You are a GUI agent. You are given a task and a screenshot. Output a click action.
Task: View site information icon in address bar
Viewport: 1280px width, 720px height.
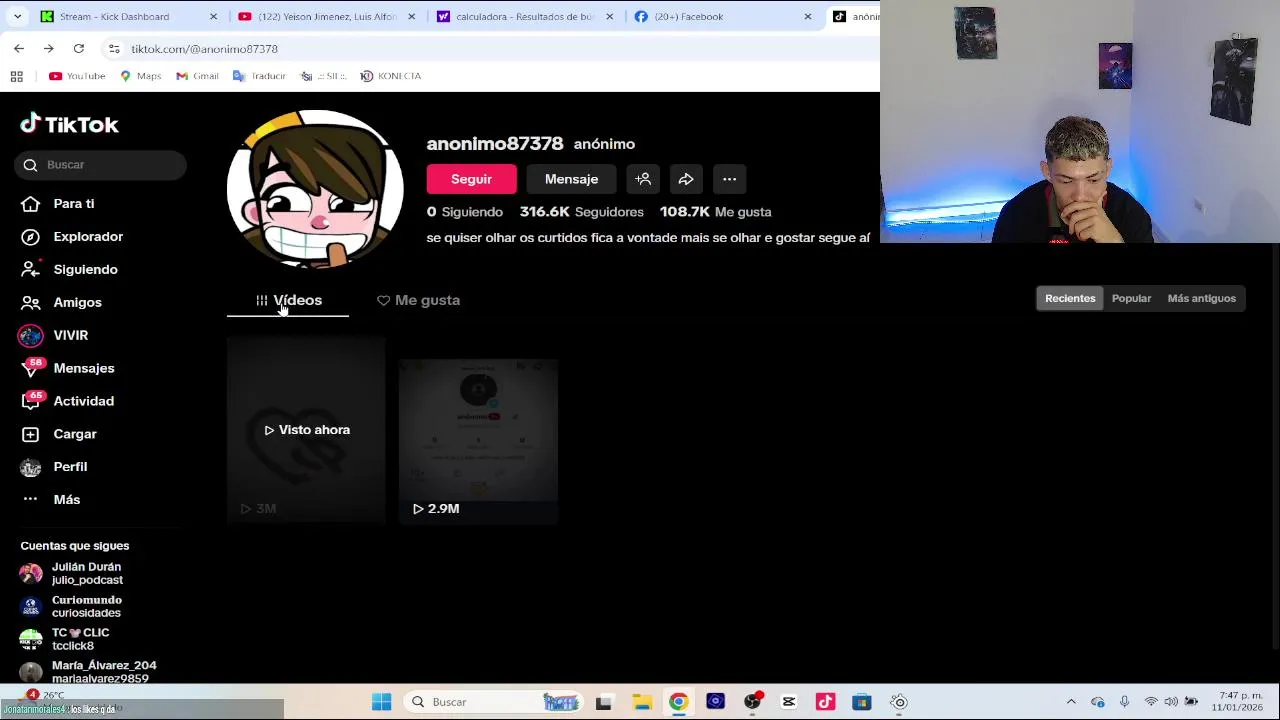114,48
